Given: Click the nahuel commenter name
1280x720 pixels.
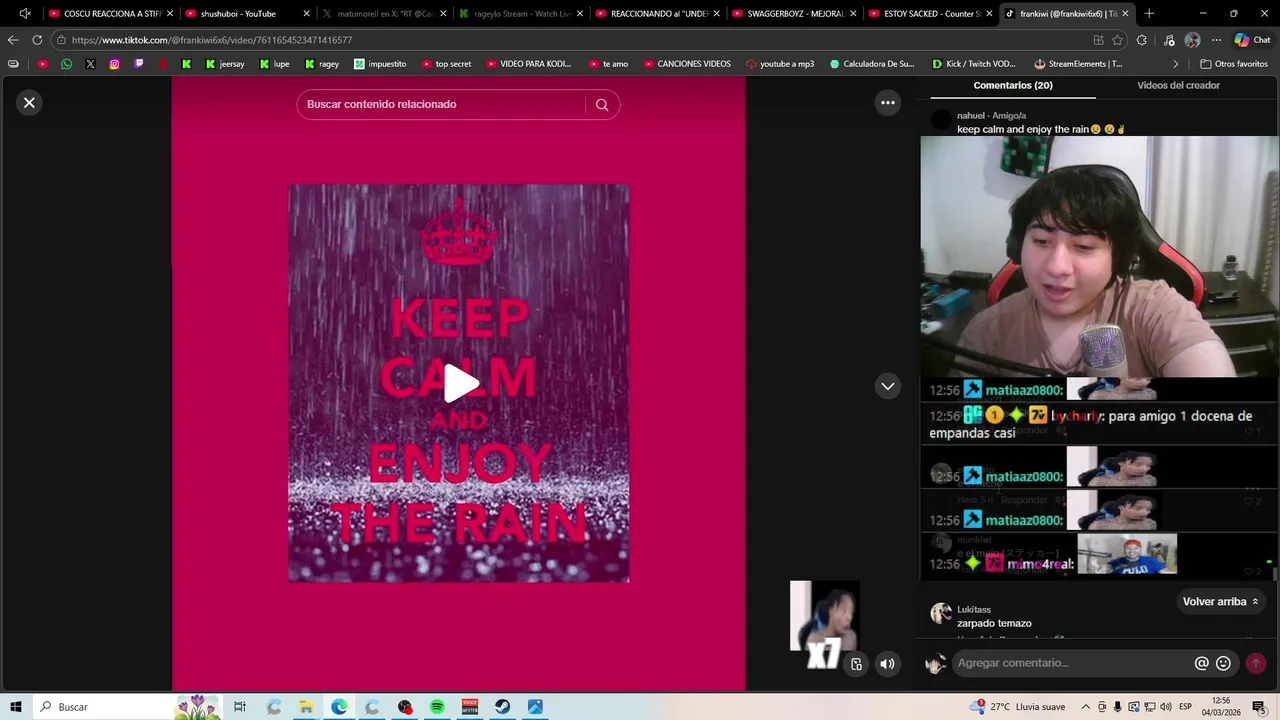Looking at the screenshot, I should pos(970,115).
